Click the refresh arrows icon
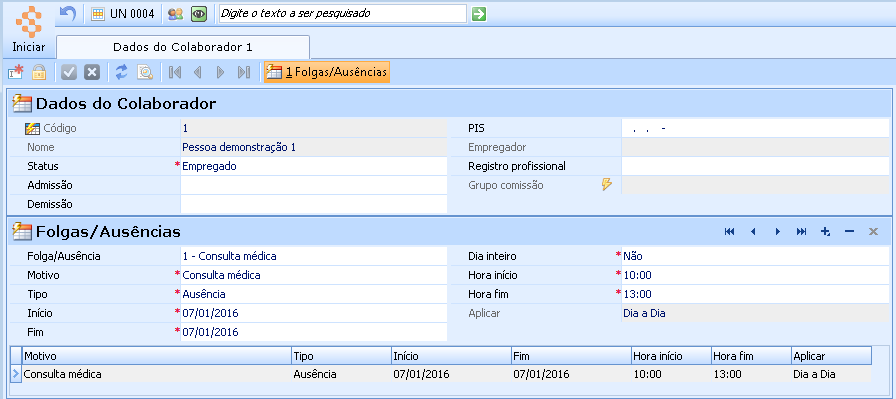 coord(122,73)
